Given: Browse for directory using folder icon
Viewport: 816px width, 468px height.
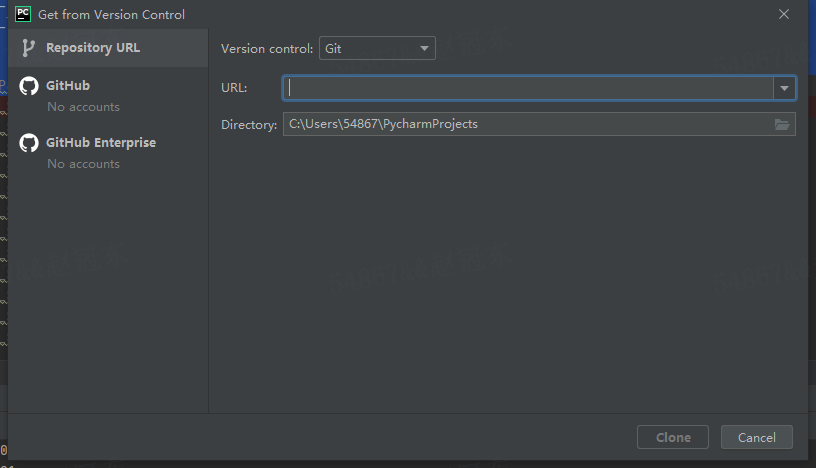Looking at the screenshot, I should pos(782,124).
